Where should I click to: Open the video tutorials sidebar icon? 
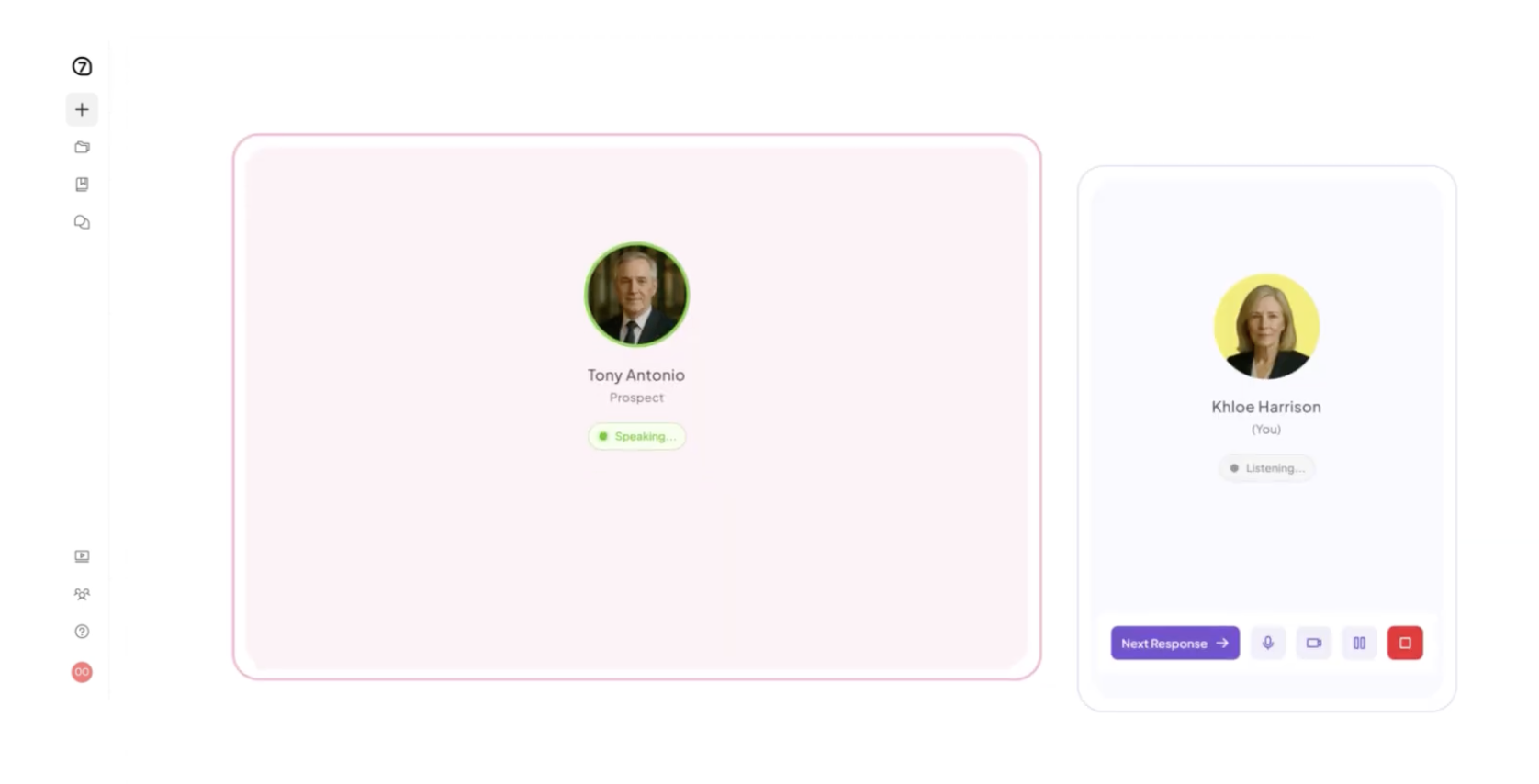82,556
